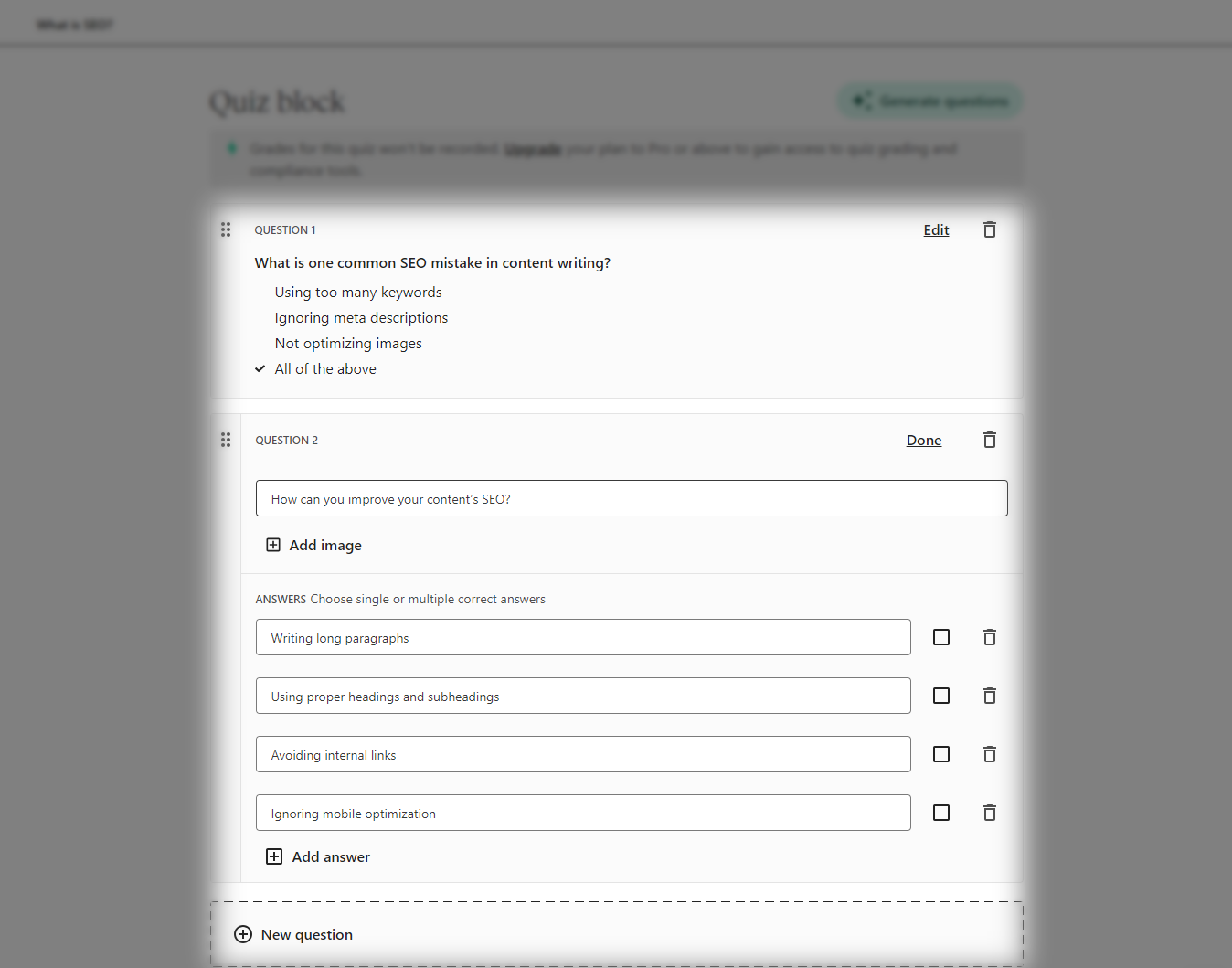The height and width of the screenshot is (968, 1232).
Task: Delete the 'Ignoring mobile optimization' answer
Action: coord(990,813)
